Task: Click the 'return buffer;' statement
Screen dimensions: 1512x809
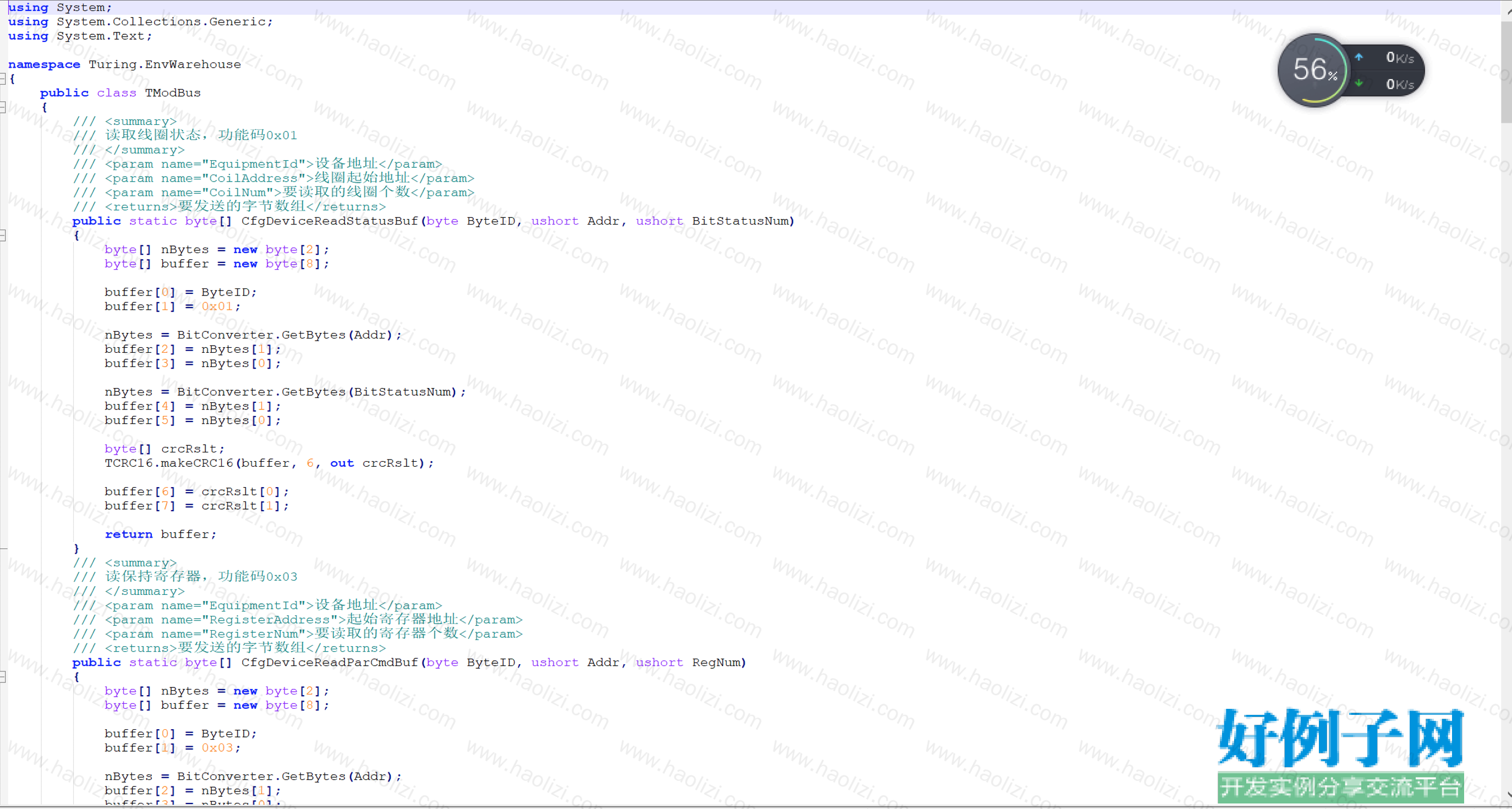Action: tap(161, 534)
